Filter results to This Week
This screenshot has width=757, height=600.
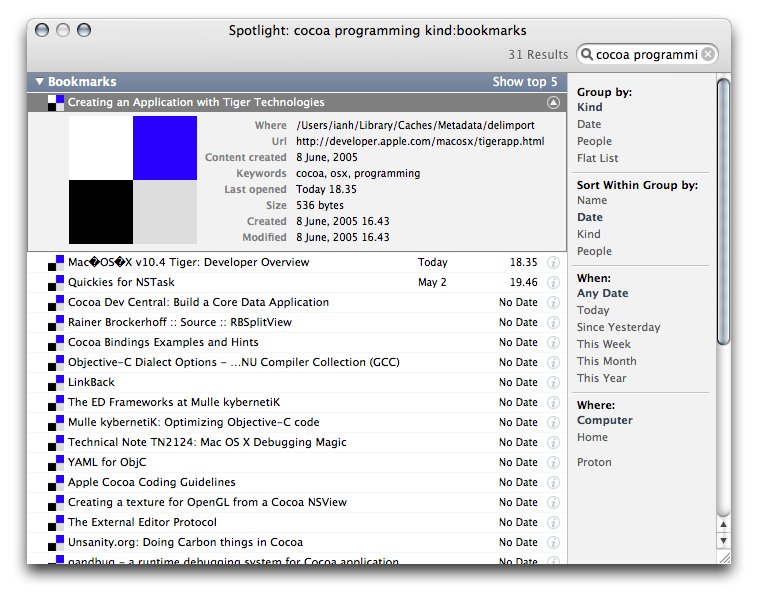tap(603, 344)
